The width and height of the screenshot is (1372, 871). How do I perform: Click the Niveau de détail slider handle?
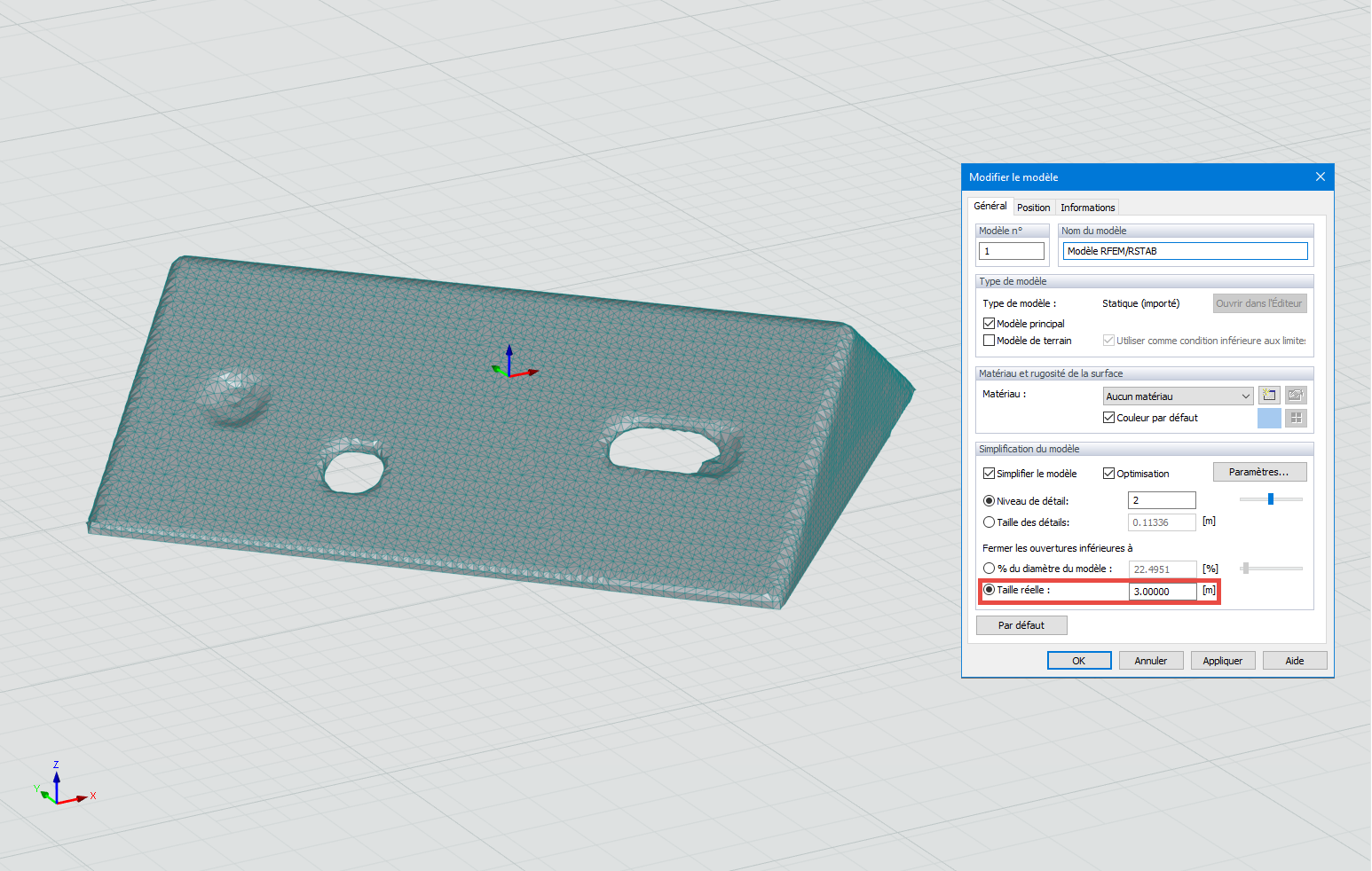click(x=1271, y=499)
